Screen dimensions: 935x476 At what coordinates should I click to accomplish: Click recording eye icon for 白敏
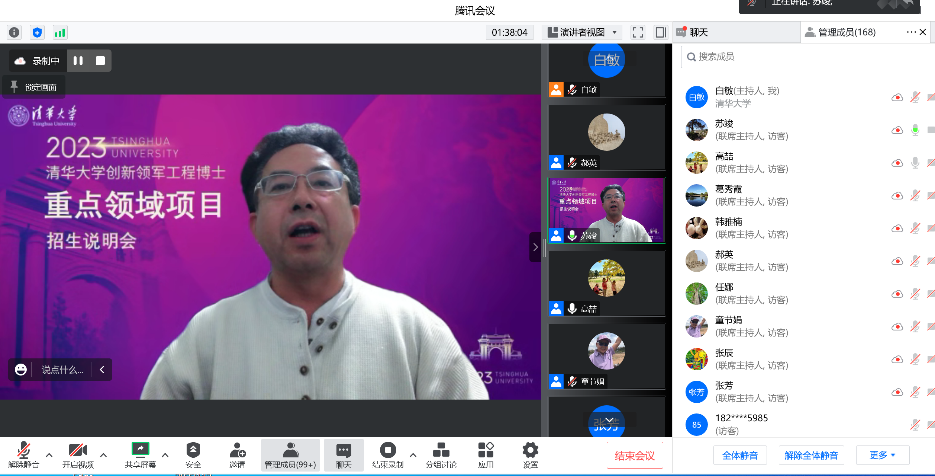[x=897, y=97]
